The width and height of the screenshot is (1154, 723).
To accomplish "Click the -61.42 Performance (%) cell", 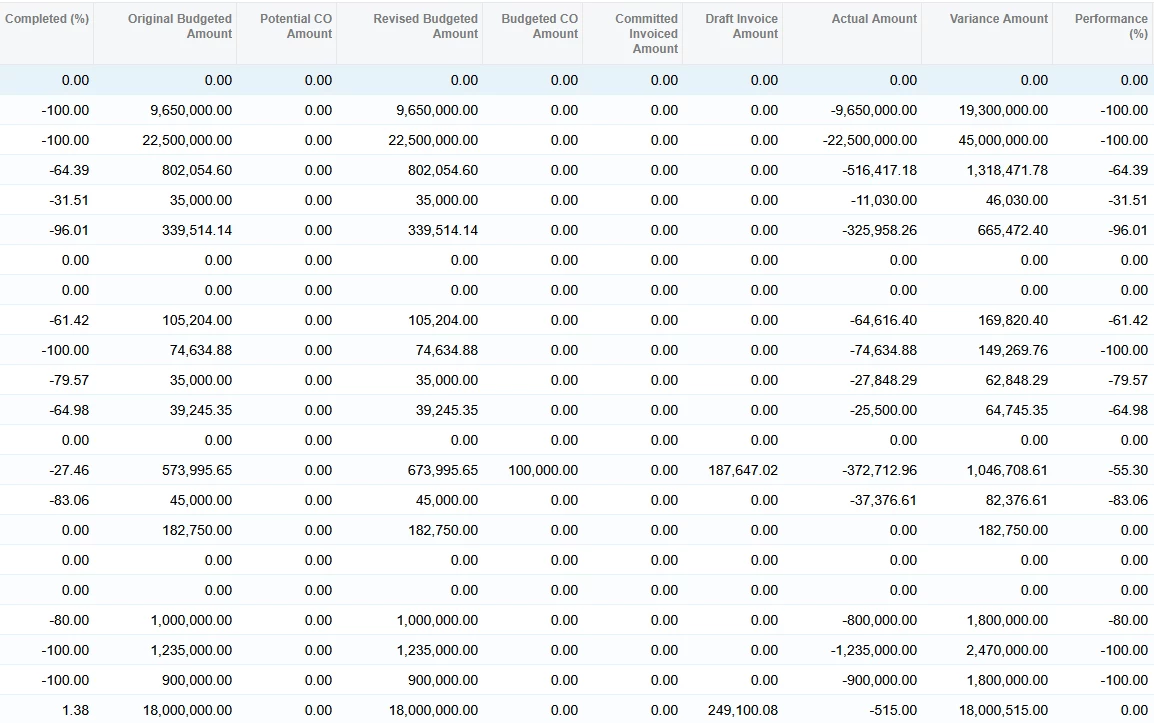I will [1128, 320].
